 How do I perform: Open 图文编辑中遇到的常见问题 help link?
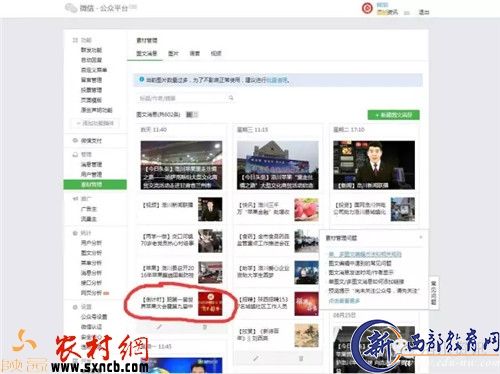[x=360, y=263]
